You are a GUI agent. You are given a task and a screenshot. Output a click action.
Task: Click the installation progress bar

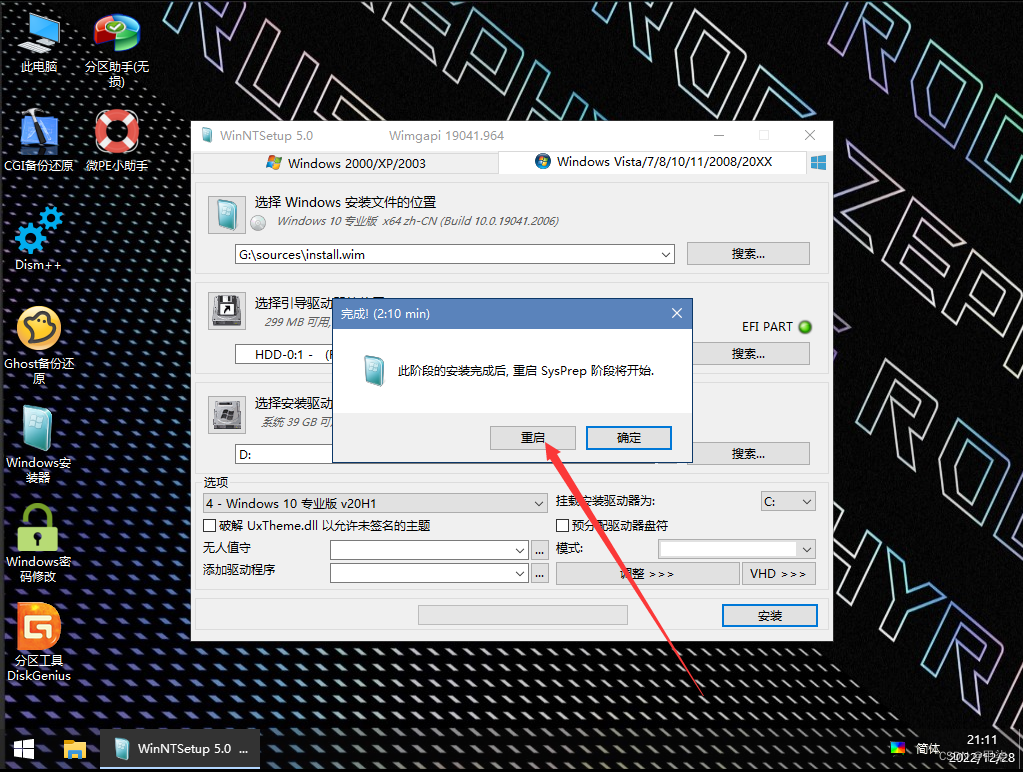coord(523,615)
